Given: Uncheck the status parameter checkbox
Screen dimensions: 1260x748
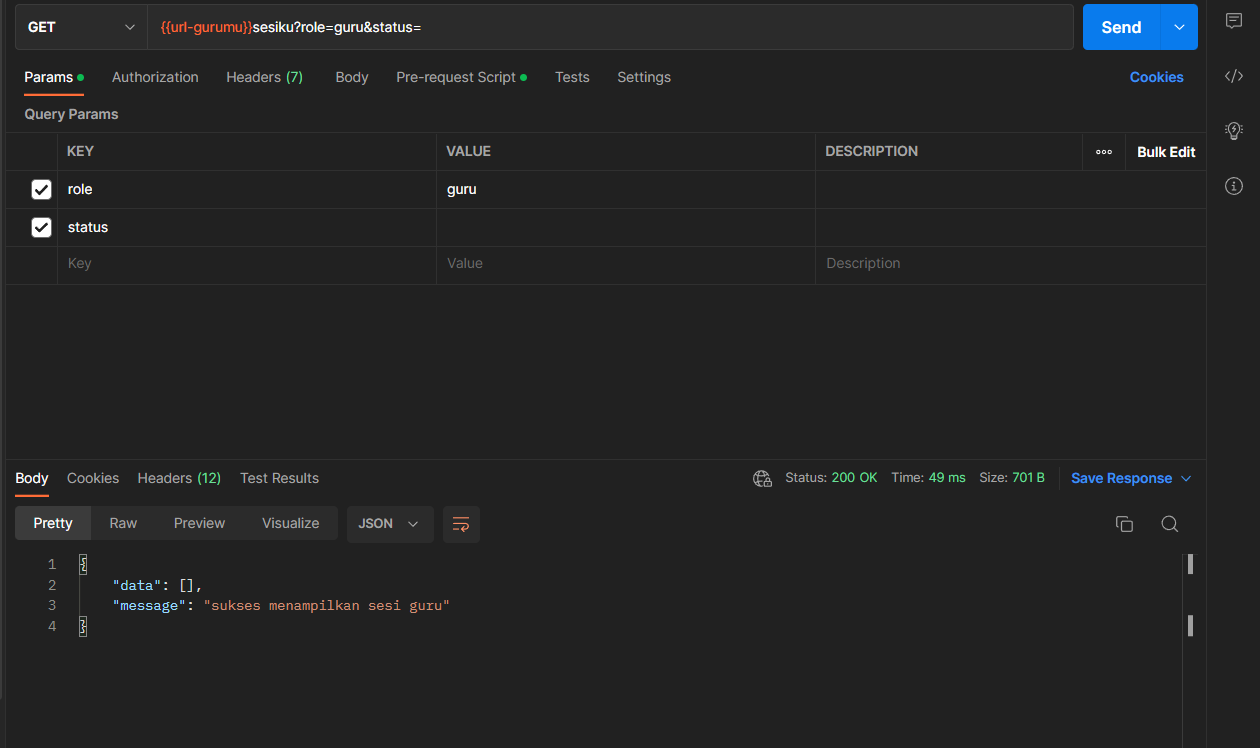Looking at the screenshot, I should point(41,227).
